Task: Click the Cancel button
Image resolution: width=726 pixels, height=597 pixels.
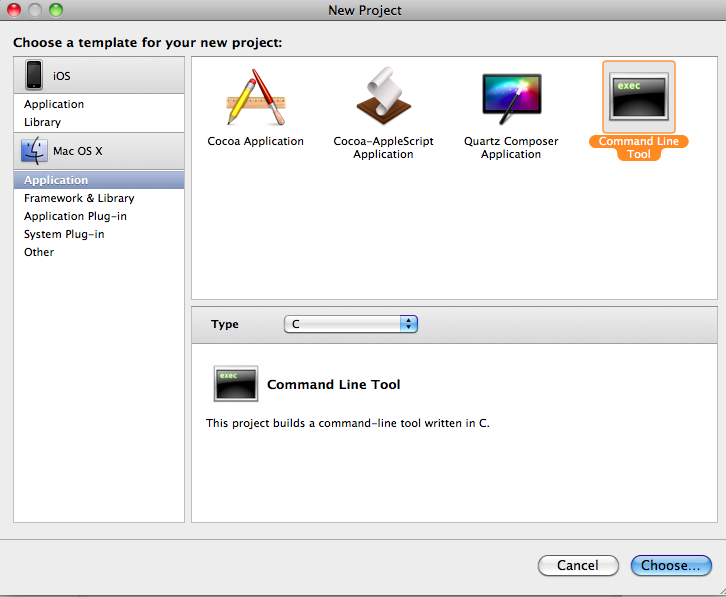Action: click(578, 566)
